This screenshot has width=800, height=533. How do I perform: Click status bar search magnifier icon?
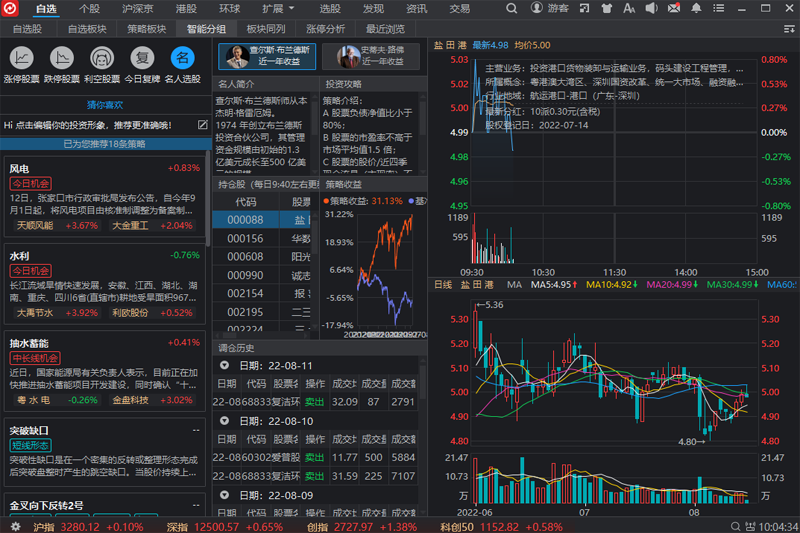735,526
